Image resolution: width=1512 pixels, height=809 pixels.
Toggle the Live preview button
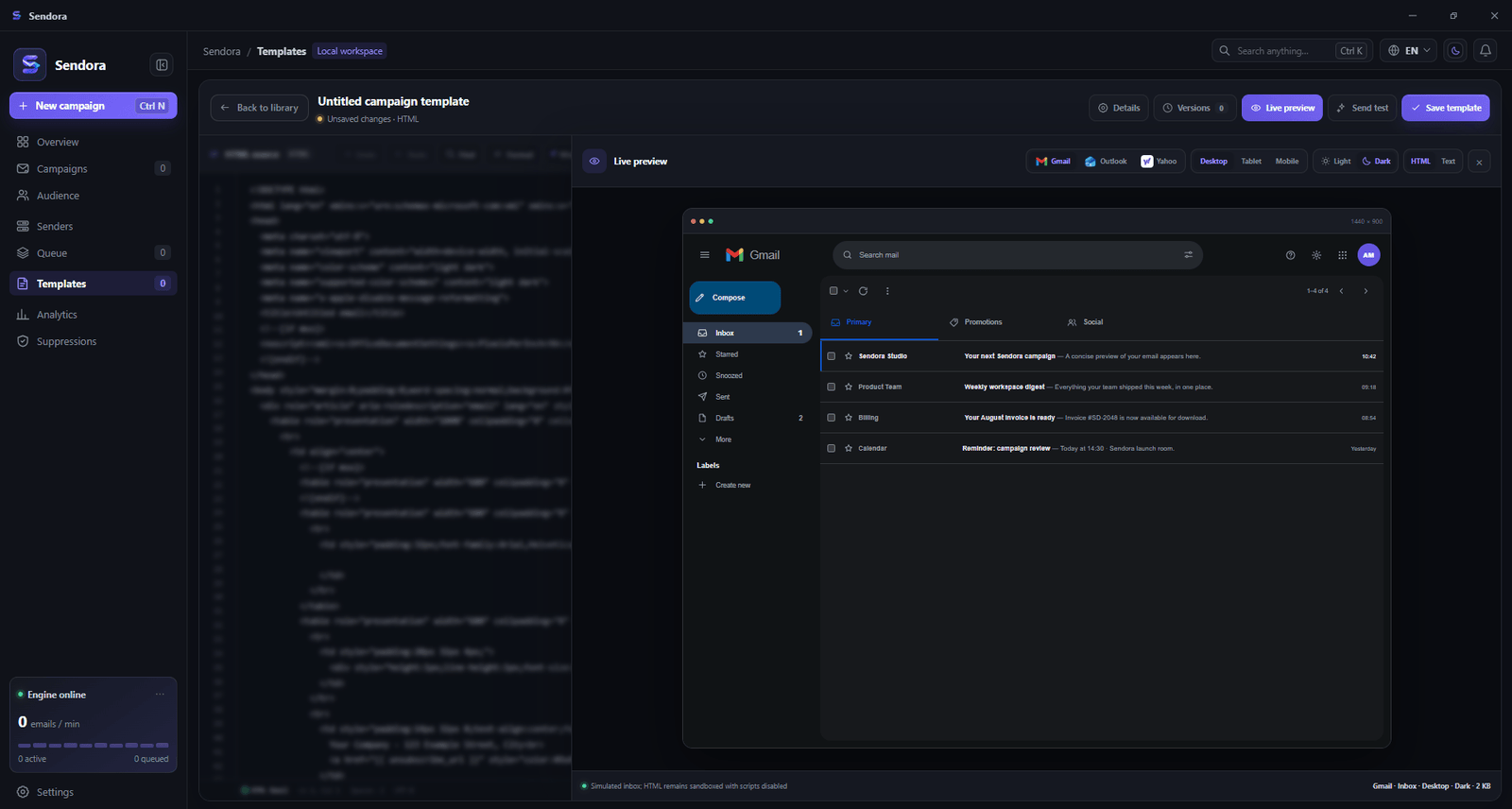click(x=1282, y=108)
